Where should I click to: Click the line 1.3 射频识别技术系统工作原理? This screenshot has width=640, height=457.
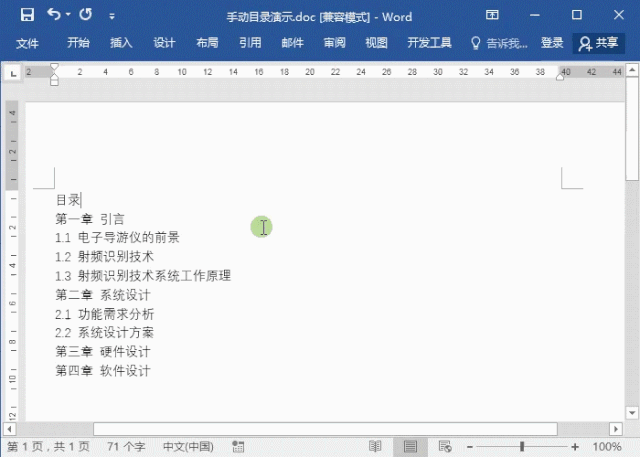click(x=143, y=276)
